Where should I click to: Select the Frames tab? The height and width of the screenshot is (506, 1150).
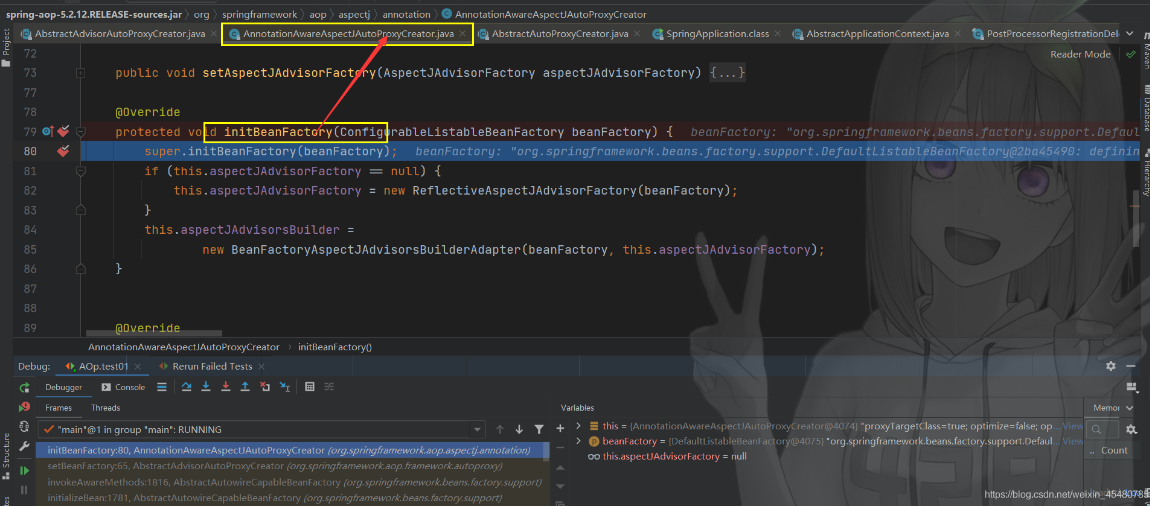(59, 408)
